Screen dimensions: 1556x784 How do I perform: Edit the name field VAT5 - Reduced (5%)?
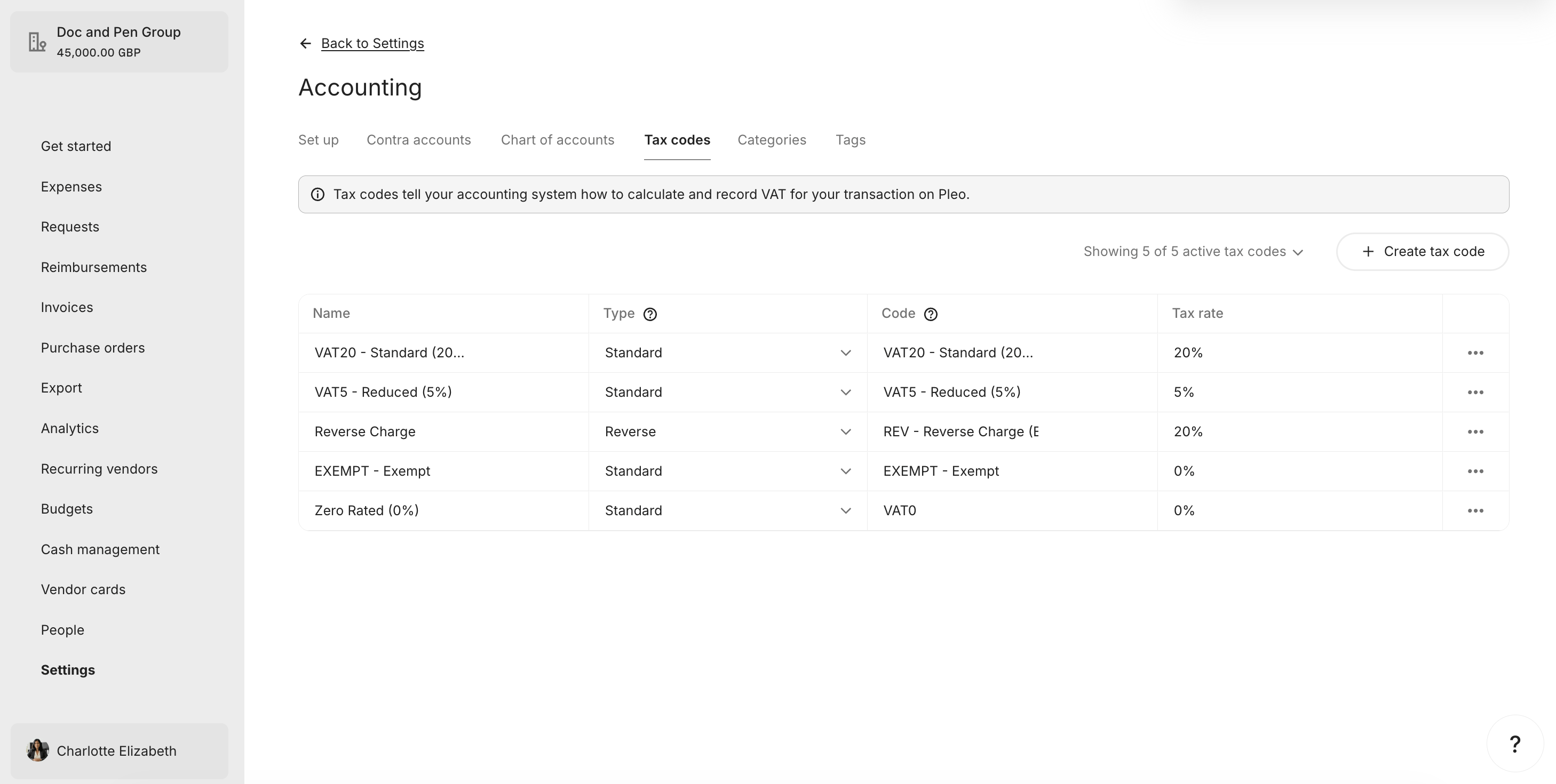pos(444,393)
